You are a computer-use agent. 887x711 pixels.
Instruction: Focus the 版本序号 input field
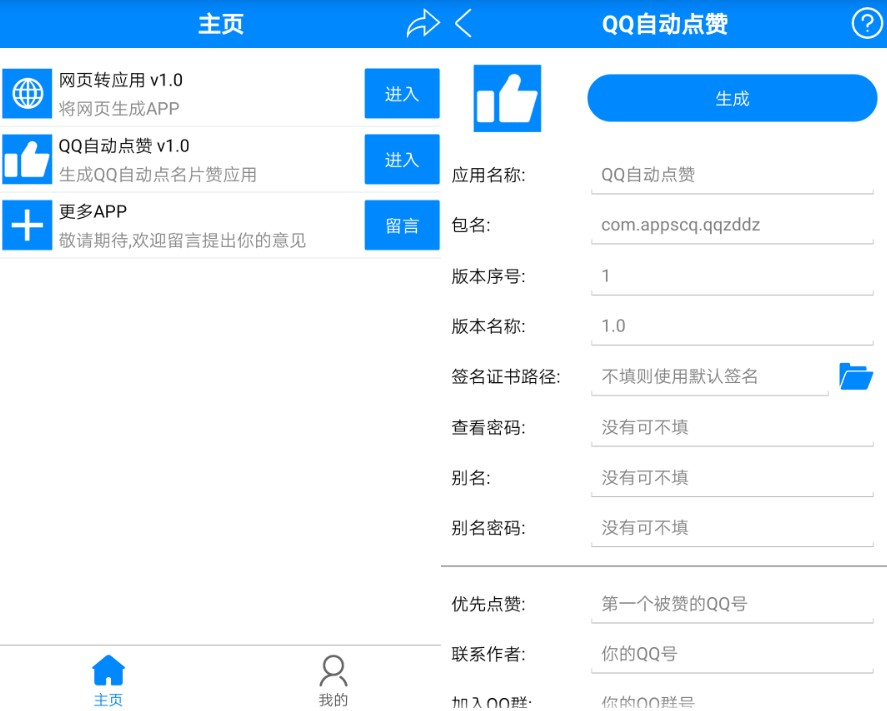coord(732,277)
